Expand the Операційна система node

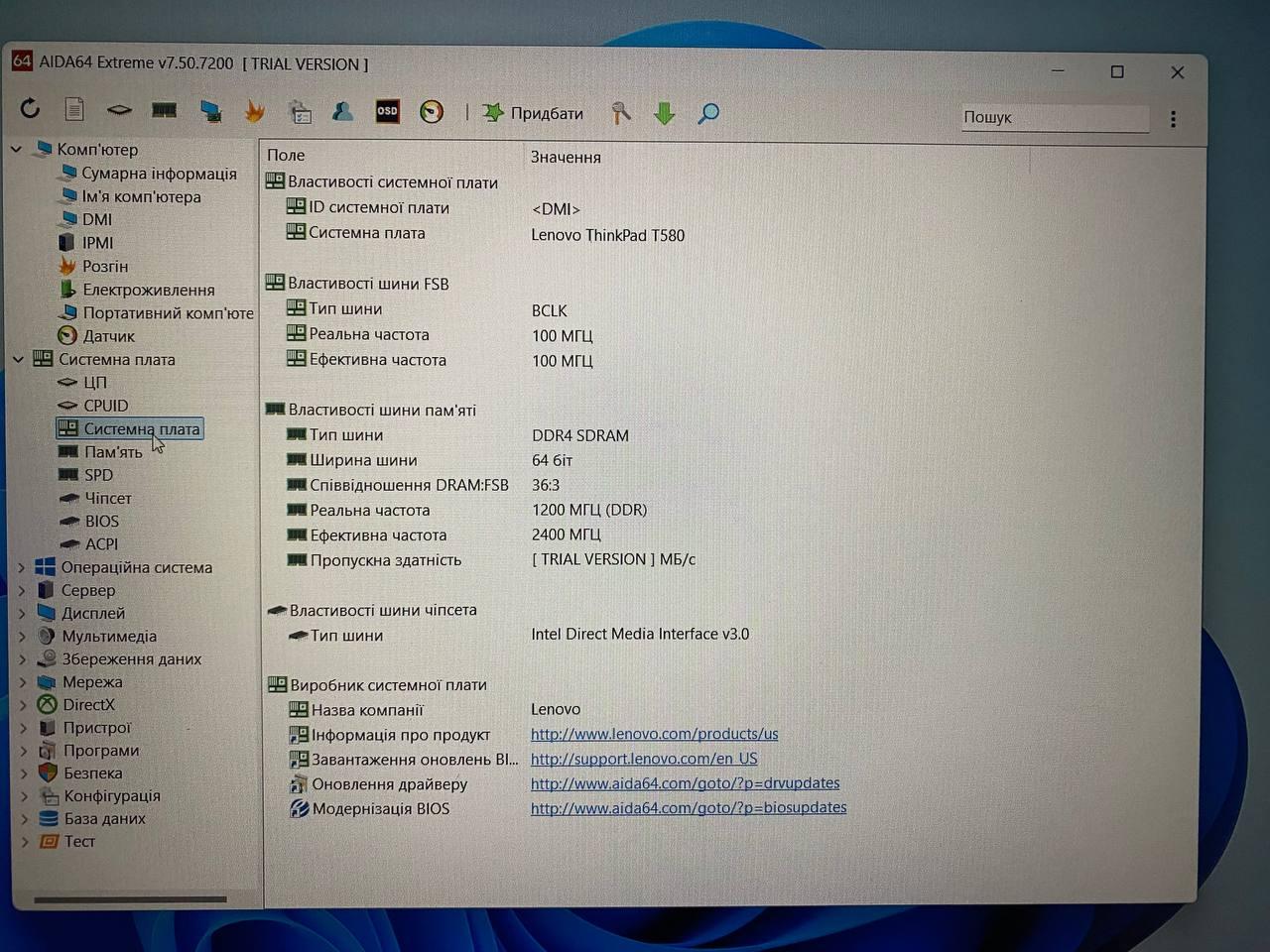coord(22,567)
